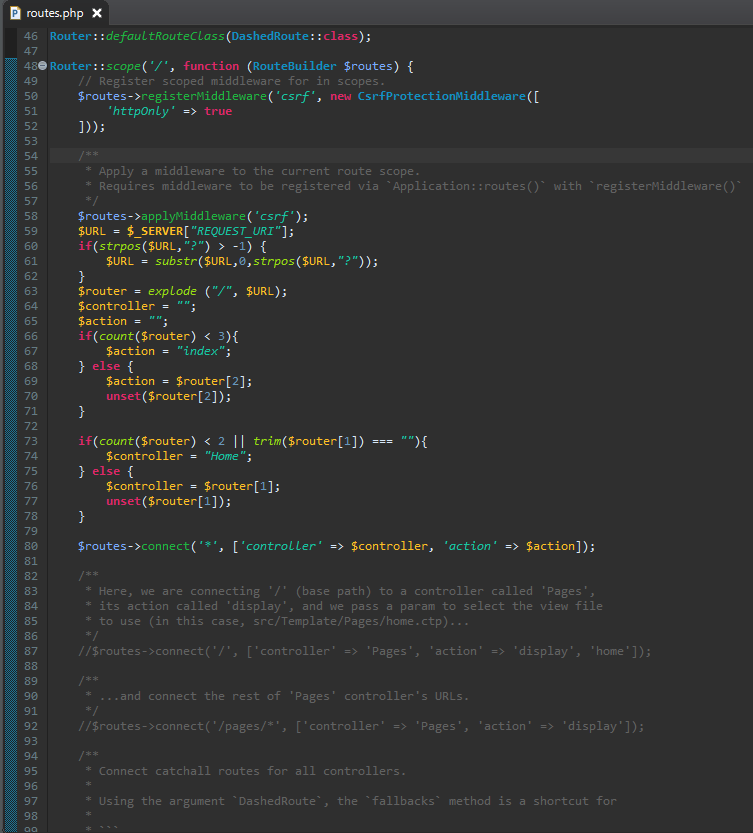Click 'connect' method call on line 80

[165, 546]
